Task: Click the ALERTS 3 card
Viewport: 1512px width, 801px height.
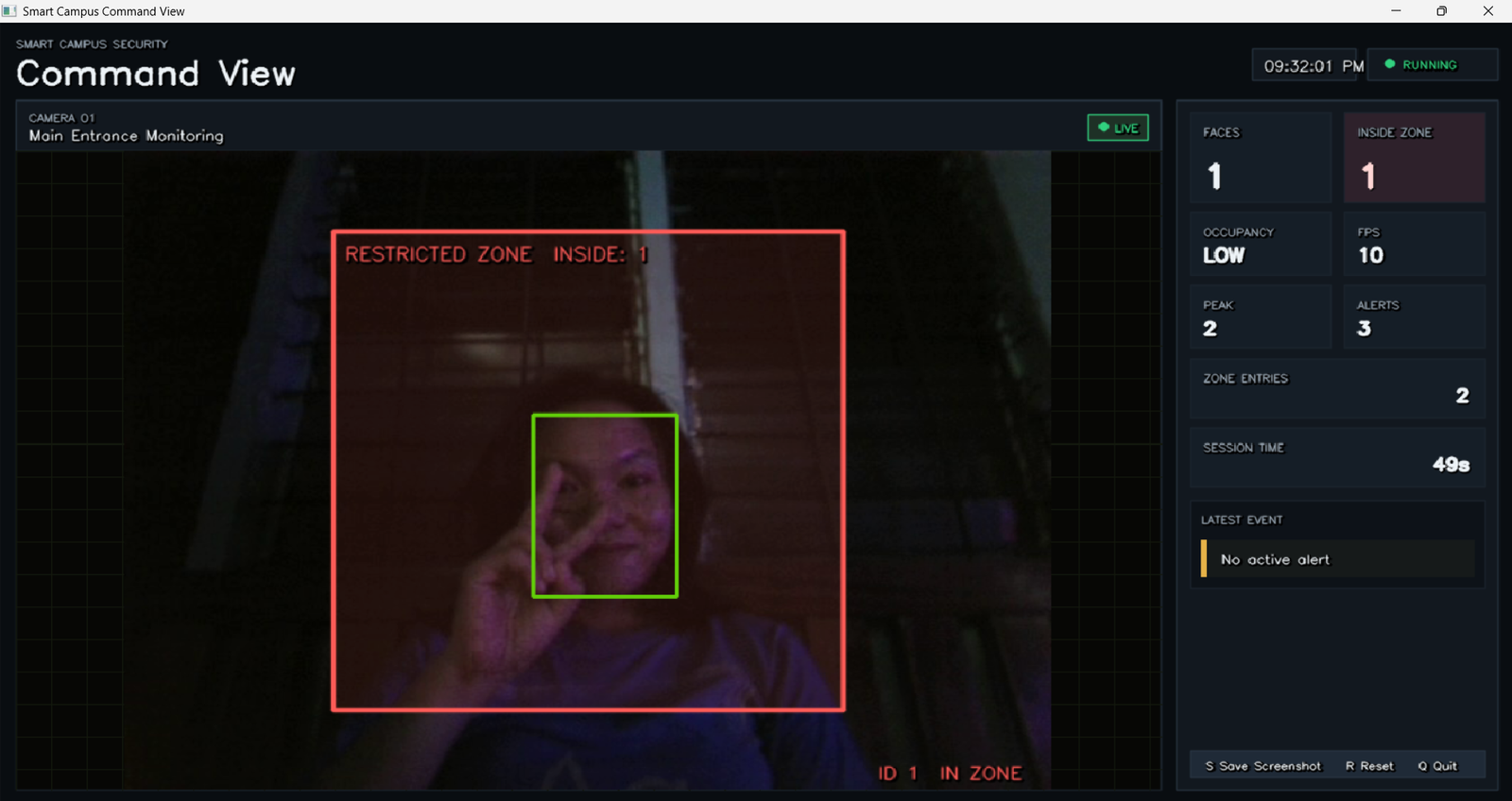Action: click(x=1415, y=317)
